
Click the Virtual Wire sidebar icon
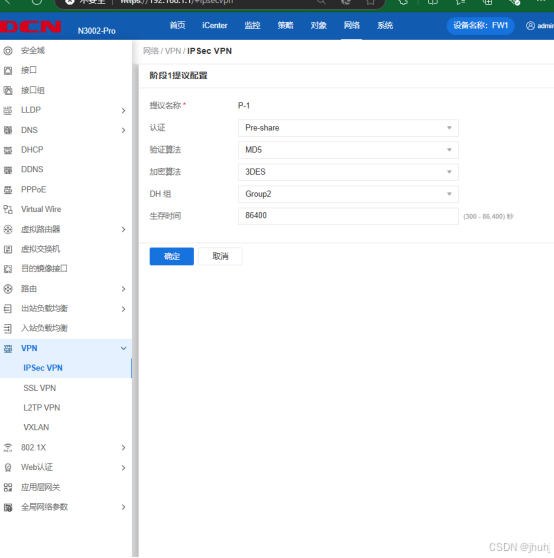click(8, 209)
